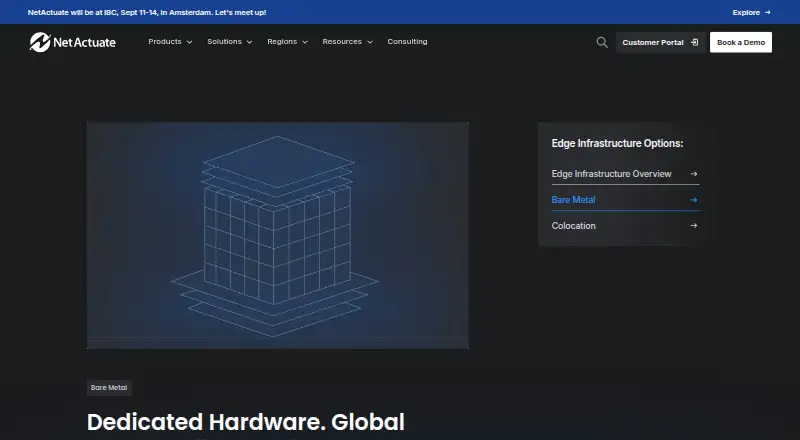This screenshot has height=440, width=800.
Task: Open the Products menu
Action: pyautogui.click(x=170, y=42)
